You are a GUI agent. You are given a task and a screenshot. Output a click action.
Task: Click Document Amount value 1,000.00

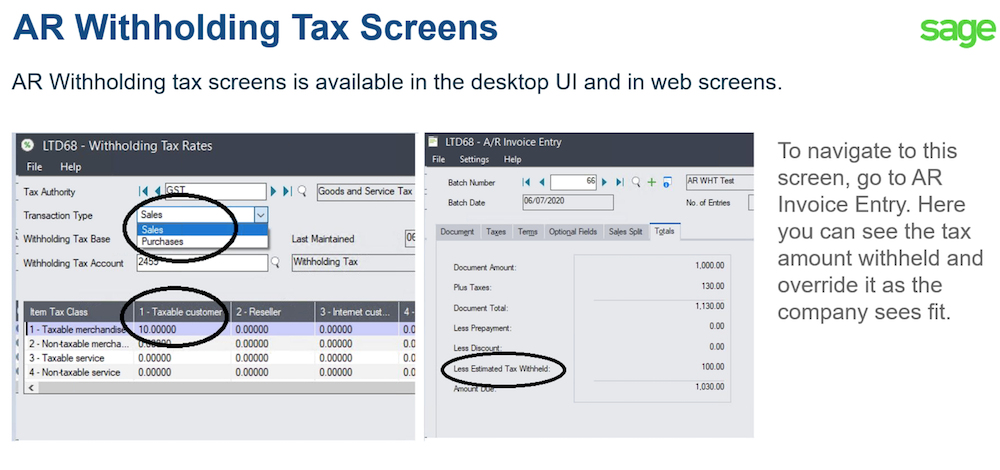(709, 266)
